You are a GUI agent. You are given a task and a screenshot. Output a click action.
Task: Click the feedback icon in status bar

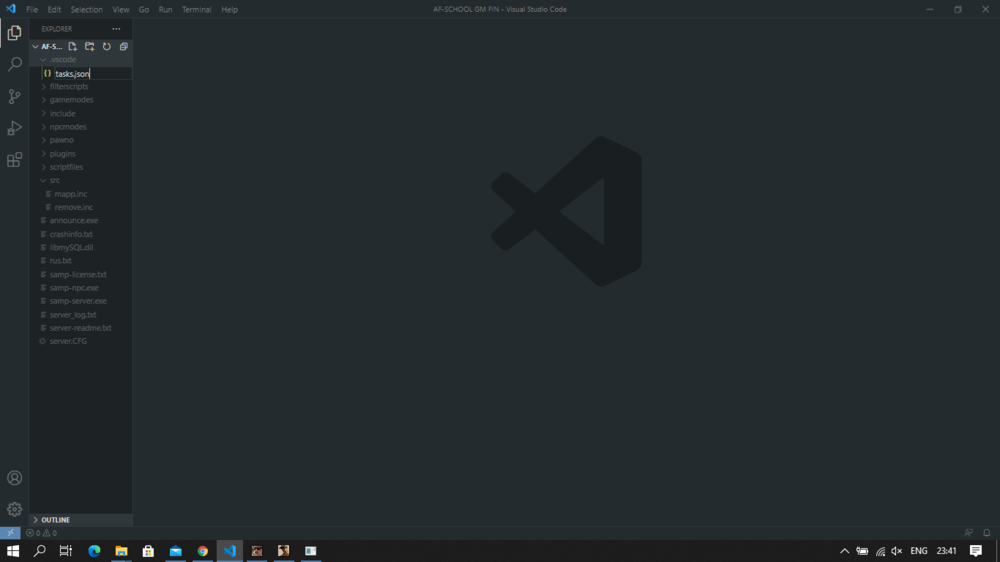[x=969, y=533]
